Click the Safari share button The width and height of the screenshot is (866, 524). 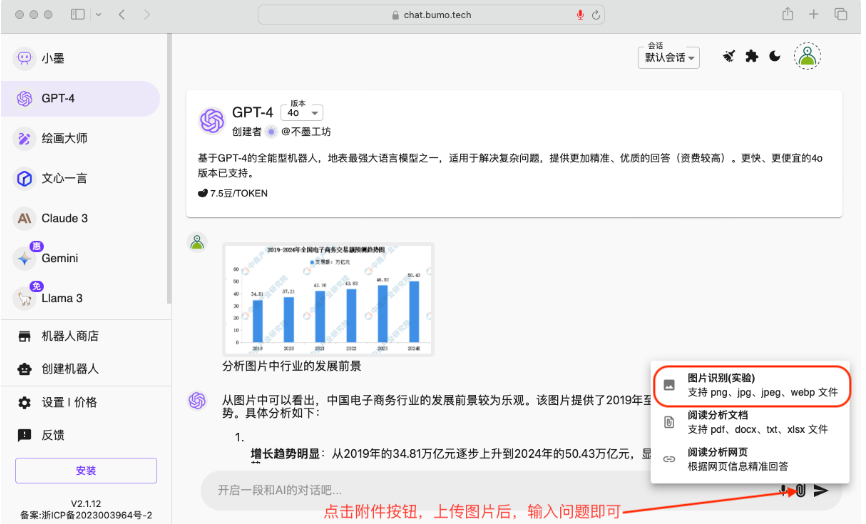[788, 14]
